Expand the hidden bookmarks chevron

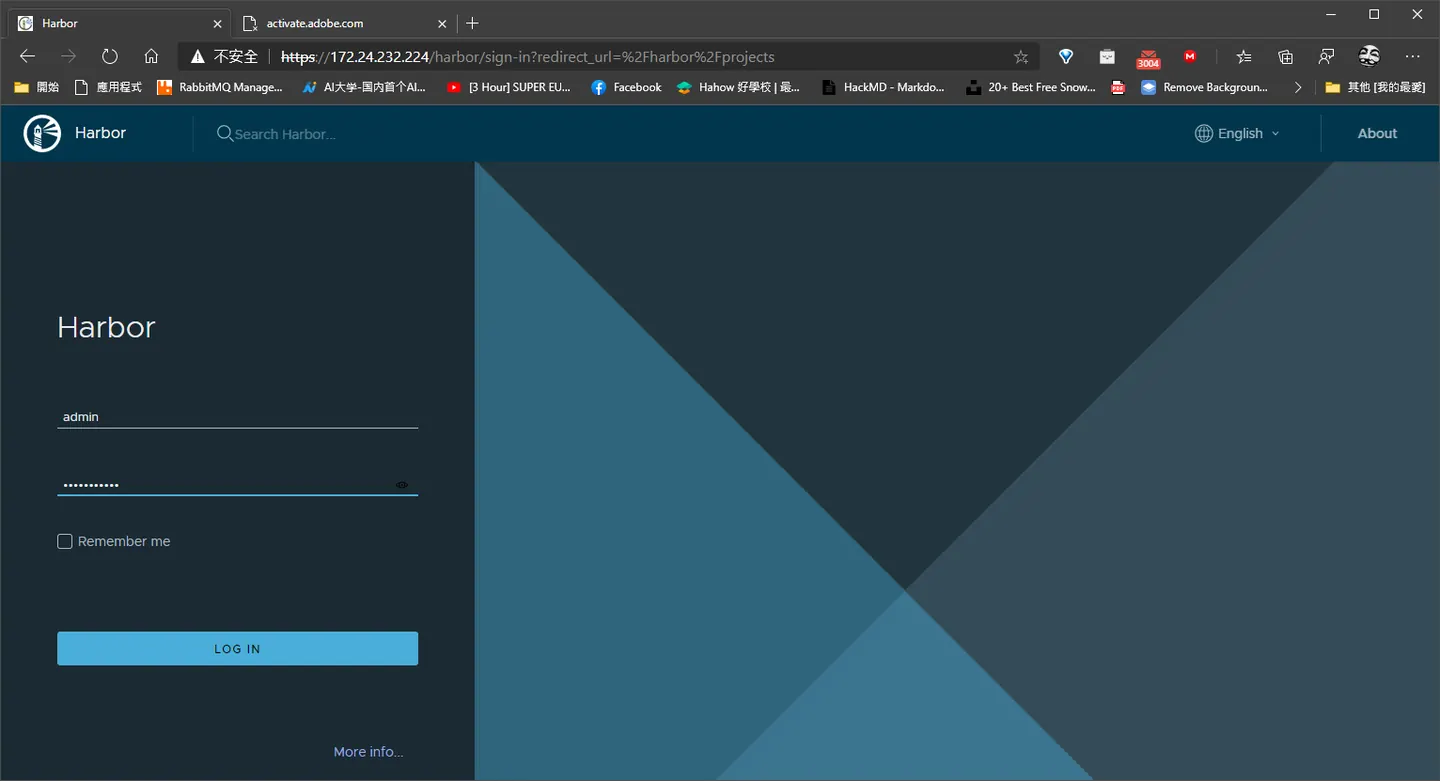(x=1298, y=87)
